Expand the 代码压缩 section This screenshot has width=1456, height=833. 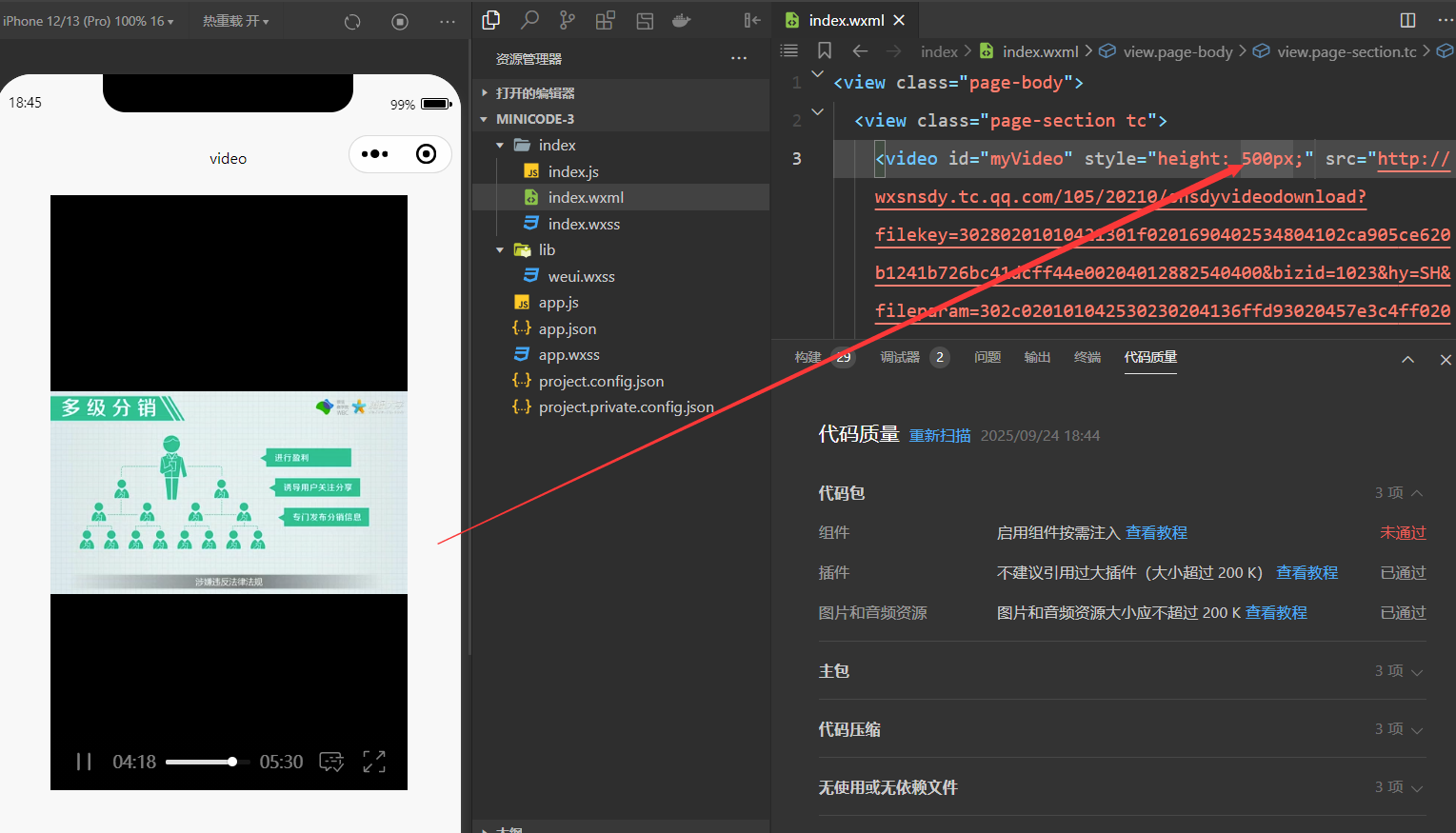pyautogui.click(x=1123, y=729)
